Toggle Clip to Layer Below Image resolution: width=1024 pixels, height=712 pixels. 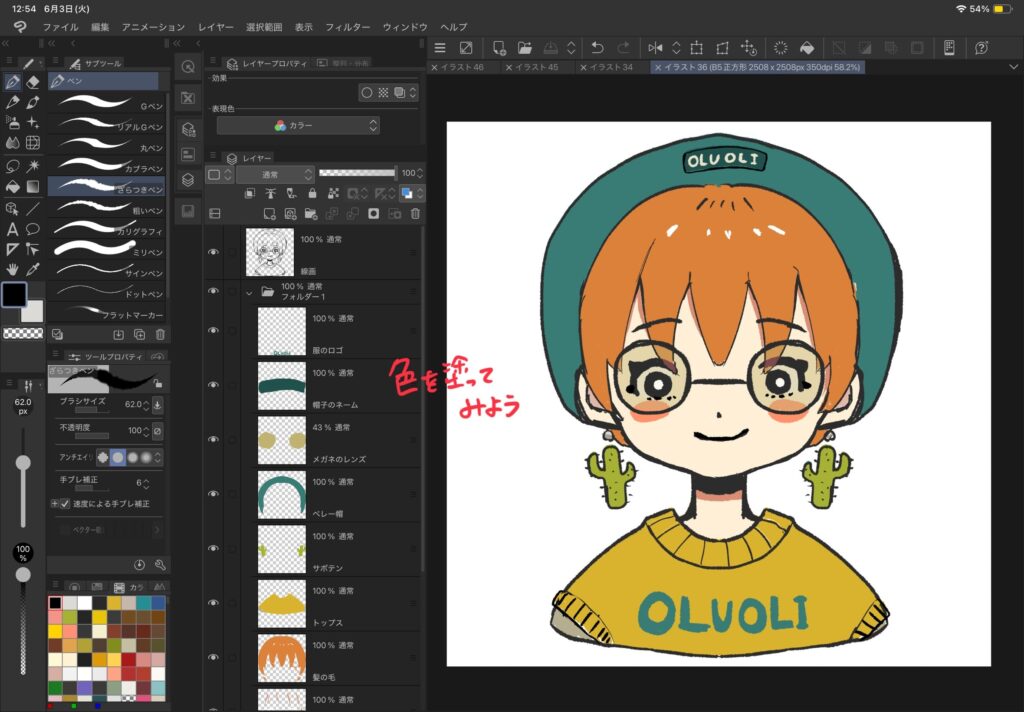click(x=249, y=193)
